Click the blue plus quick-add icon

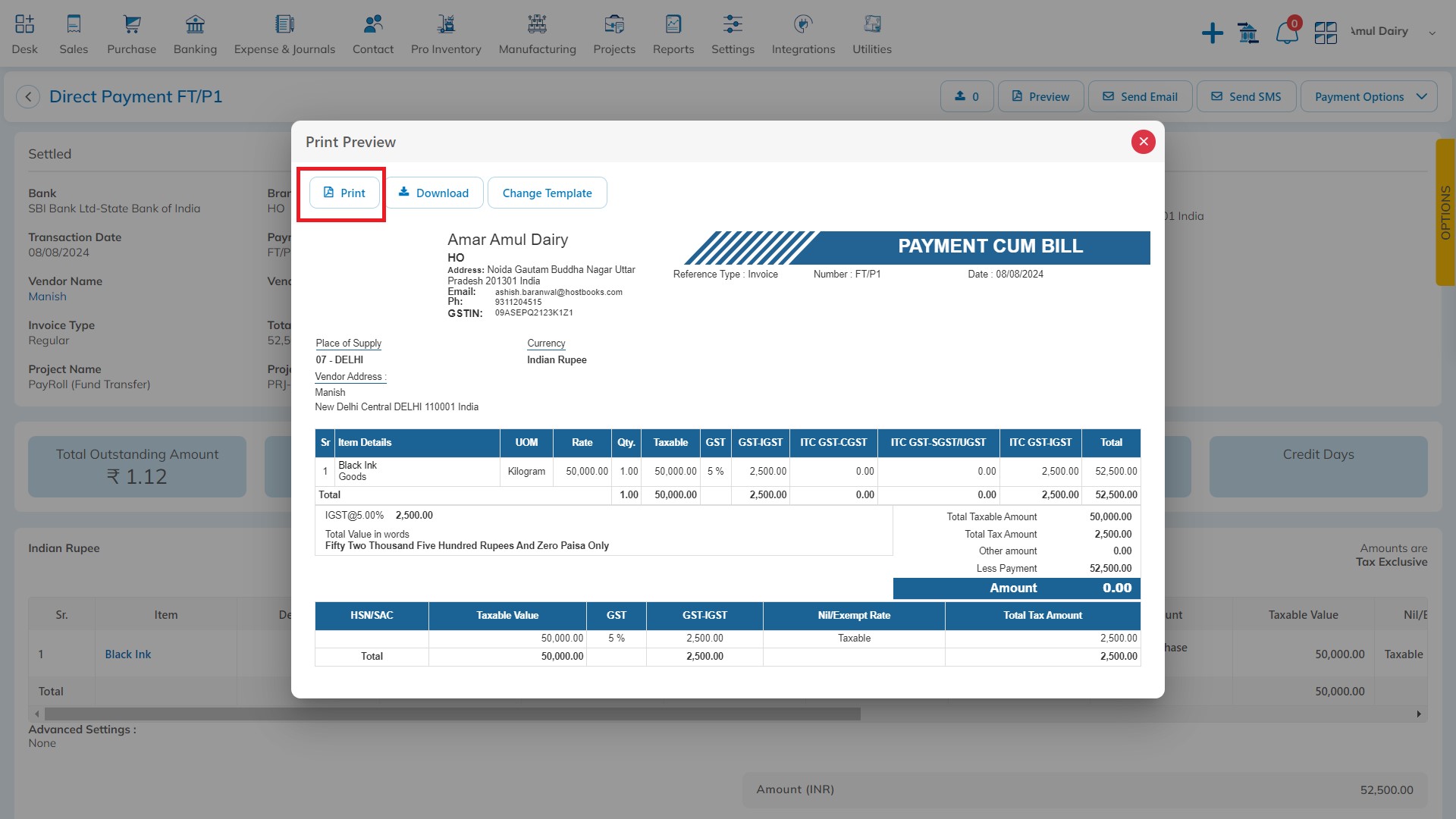point(1213,33)
